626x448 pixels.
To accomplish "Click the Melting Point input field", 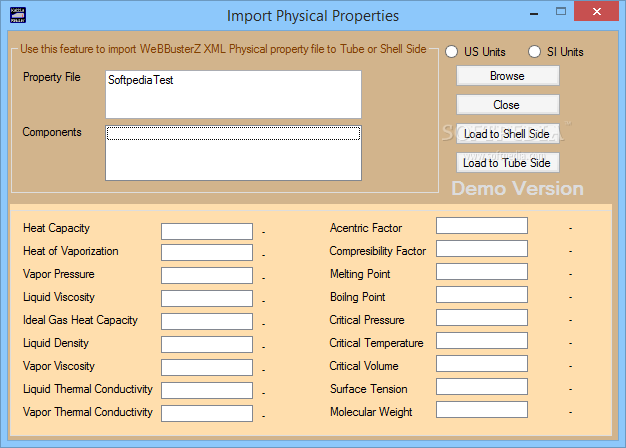I will click(x=482, y=272).
